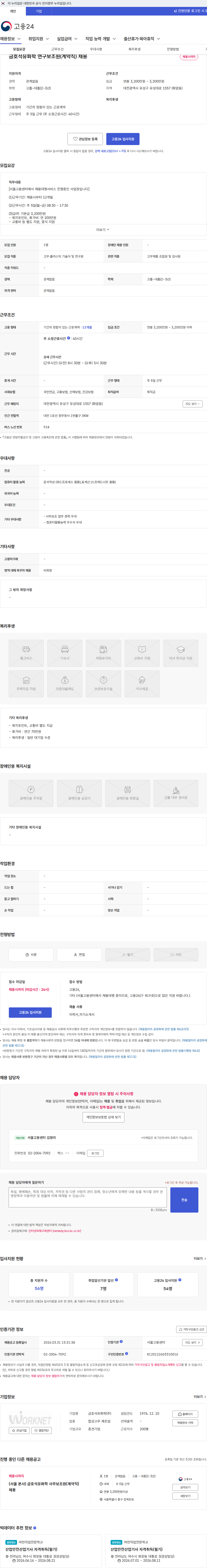Open the company 홈페이지 button
Screen dimensions: 207x1568
coord(185,1414)
